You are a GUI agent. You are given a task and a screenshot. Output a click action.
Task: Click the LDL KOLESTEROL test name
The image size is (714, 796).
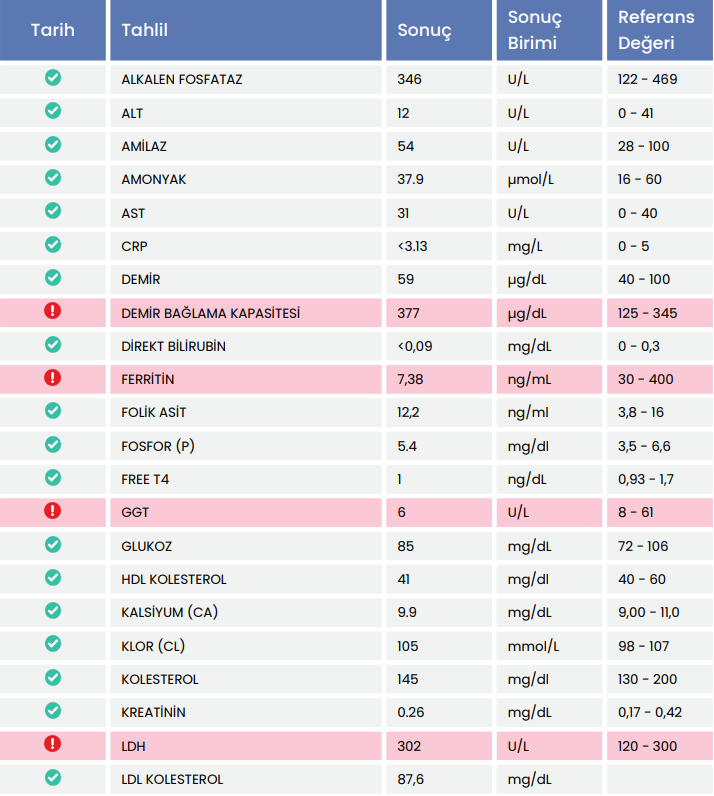click(172, 780)
